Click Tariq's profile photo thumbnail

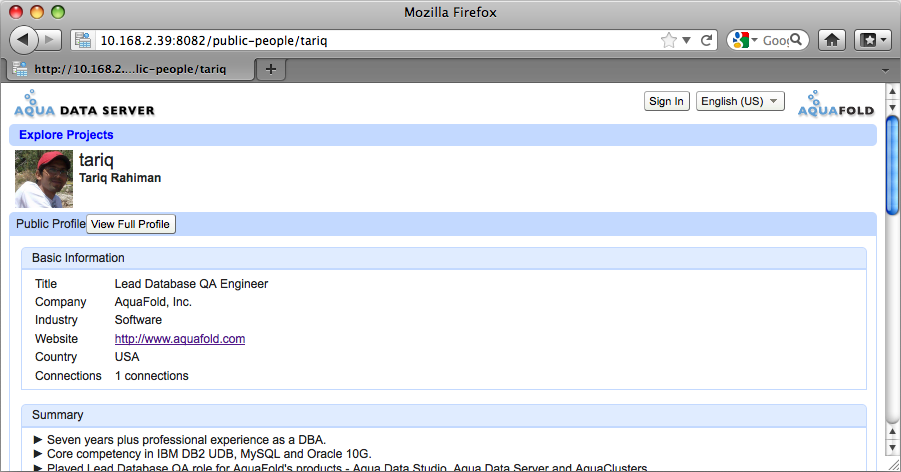click(44, 179)
